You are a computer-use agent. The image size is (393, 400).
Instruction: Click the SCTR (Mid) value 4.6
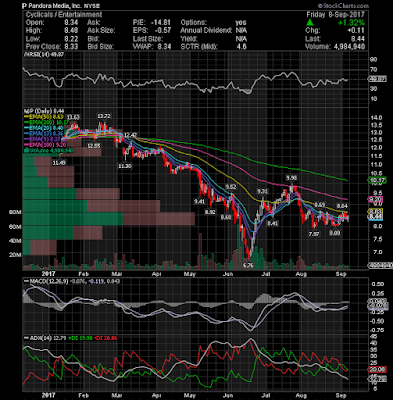pos(242,47)
